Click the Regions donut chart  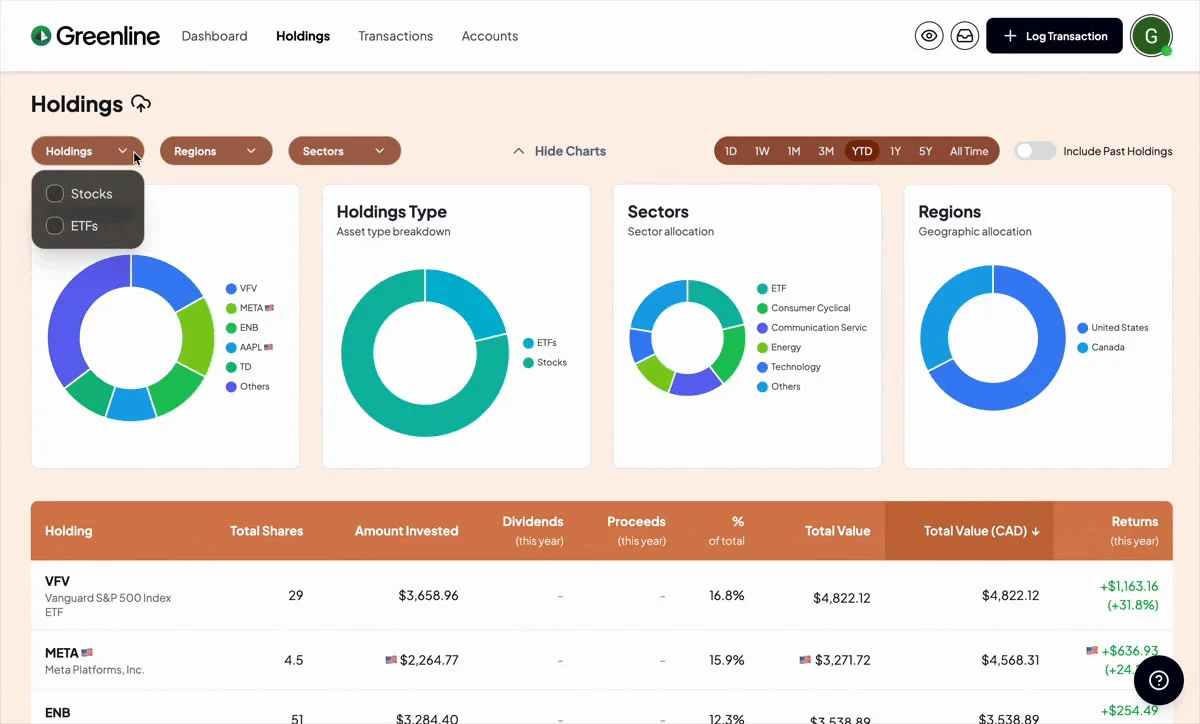point(992,338)
